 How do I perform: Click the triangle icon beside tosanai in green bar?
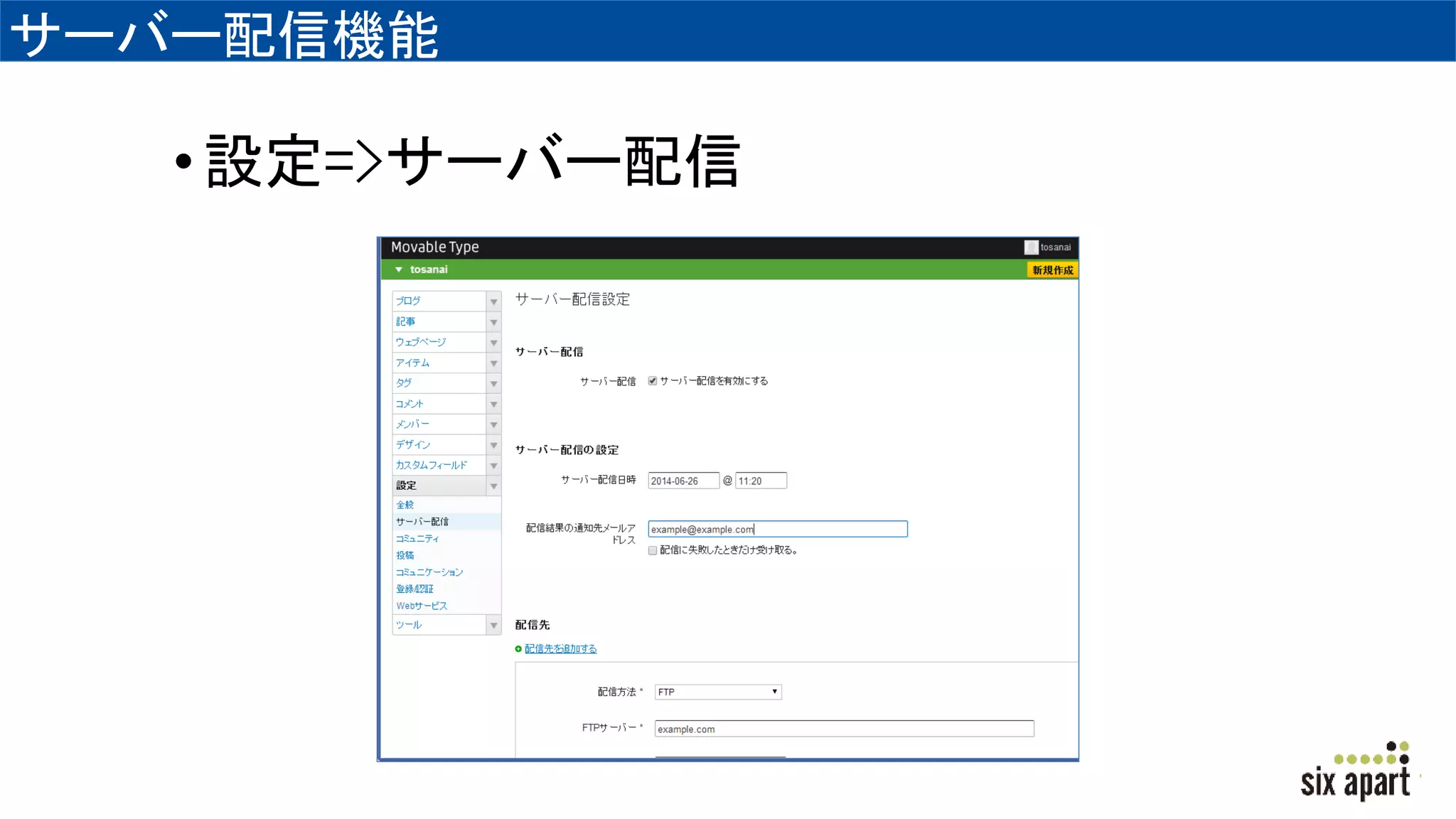[x=399, y=269]
